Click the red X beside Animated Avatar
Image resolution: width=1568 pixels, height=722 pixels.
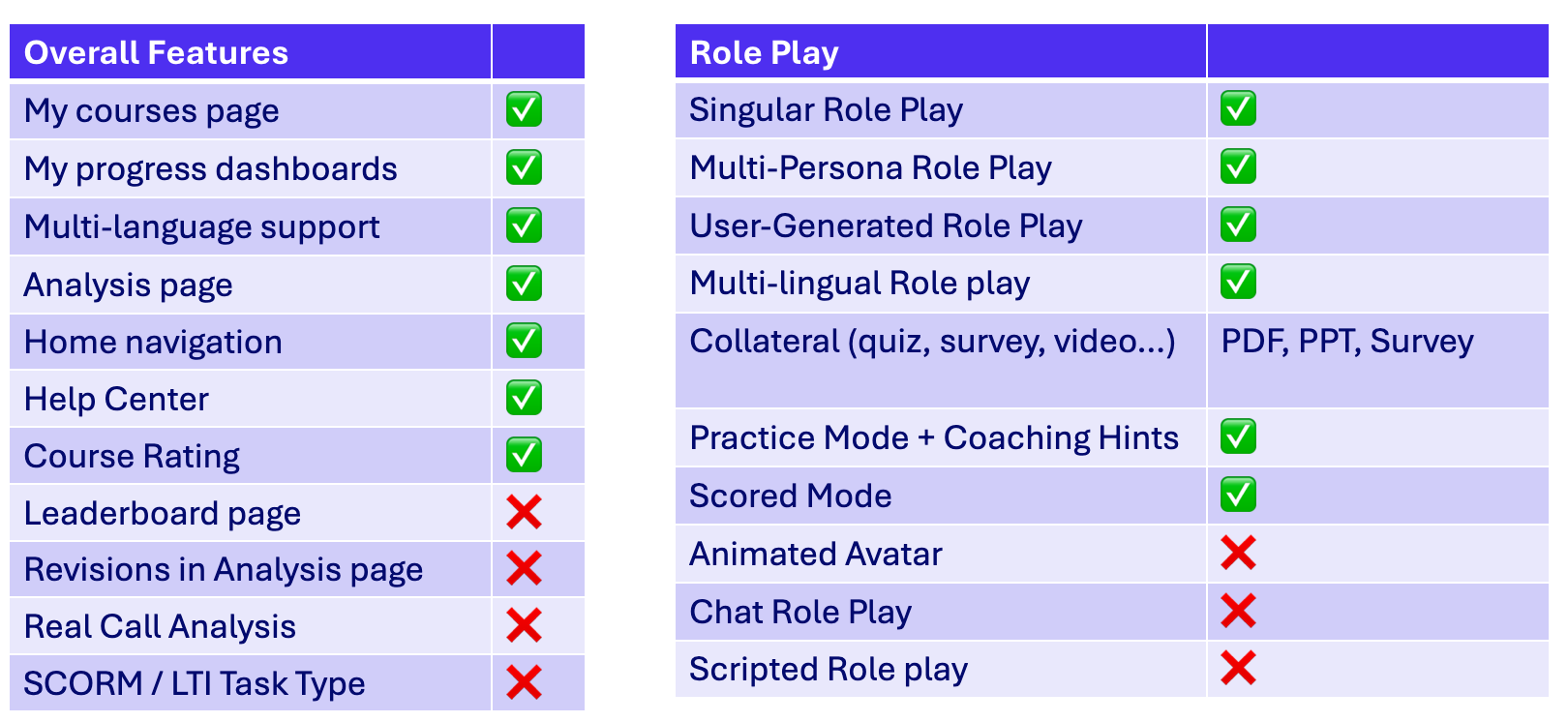coord(1238,554)
